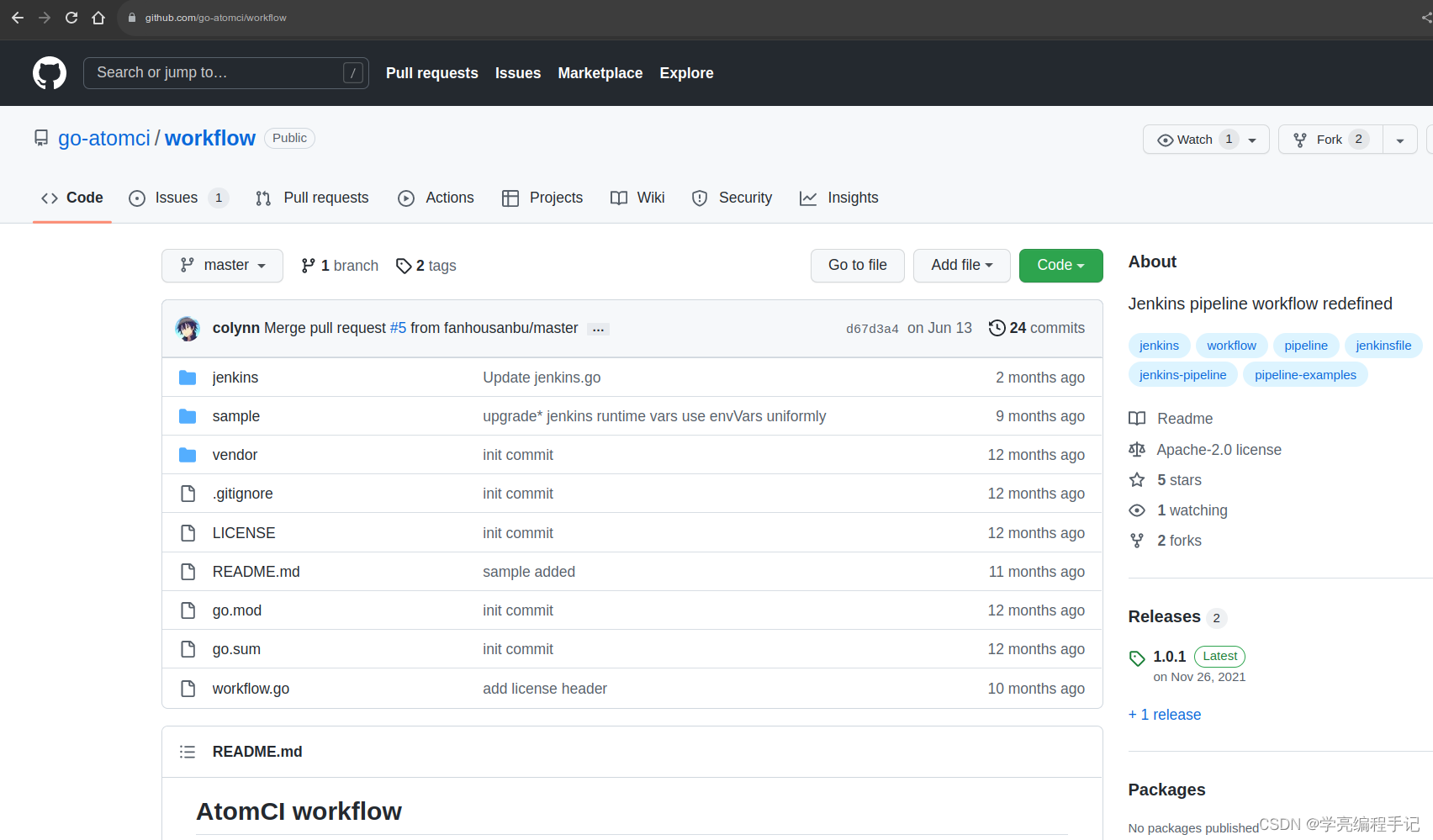The height and width of the screenshot is (840, 1433).
Task: Expand commit message ellipsis button
Action: point(598,329)
